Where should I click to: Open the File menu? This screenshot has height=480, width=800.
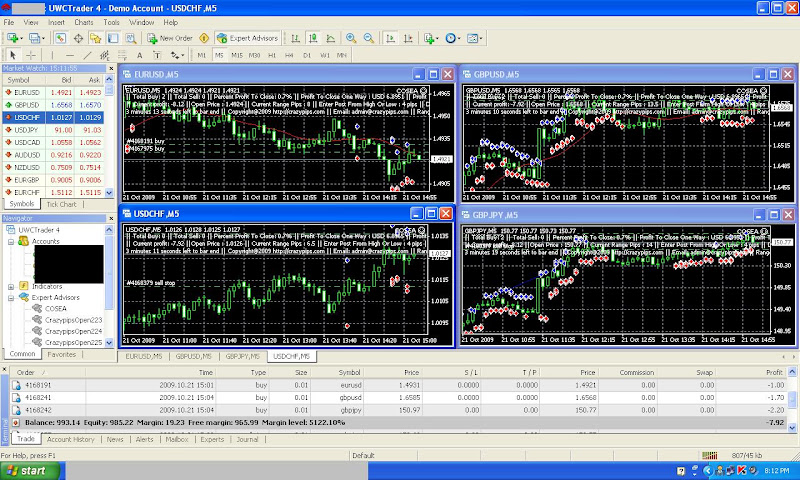(x=9, y=22)
